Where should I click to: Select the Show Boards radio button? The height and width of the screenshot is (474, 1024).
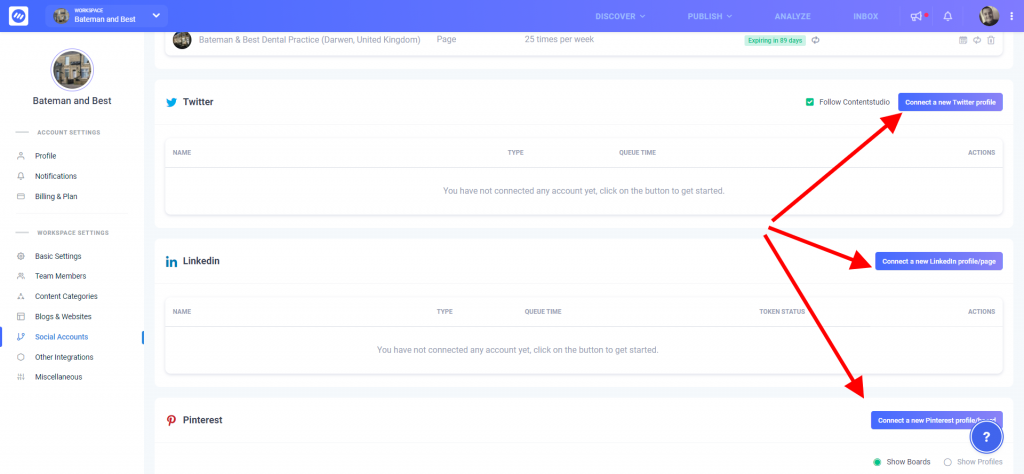tap(877, 462)
